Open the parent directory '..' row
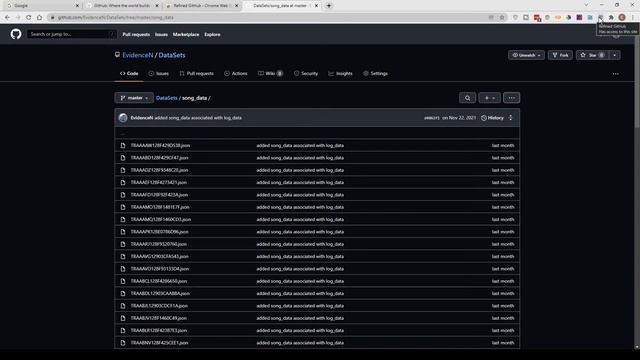The image size is (640, 360). point(317,133)
